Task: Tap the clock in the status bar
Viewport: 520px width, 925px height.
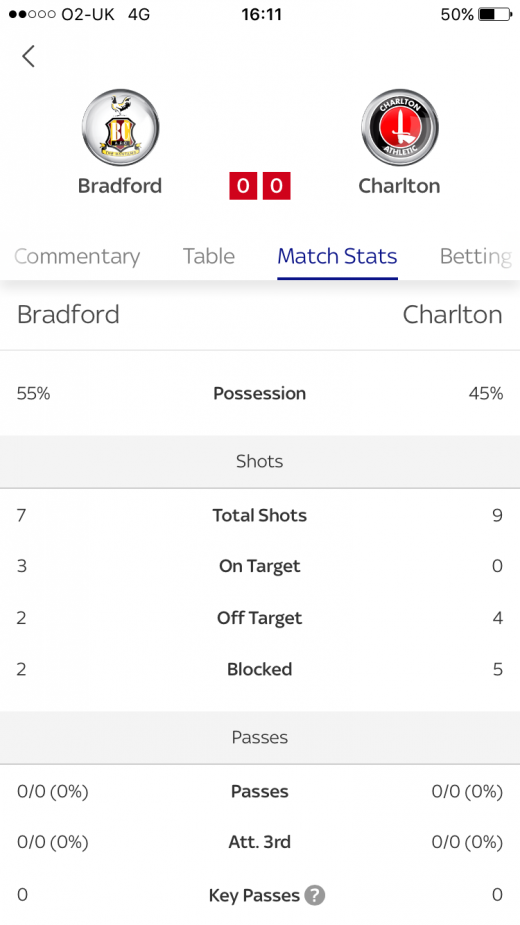Action: [x=261, y=14]
